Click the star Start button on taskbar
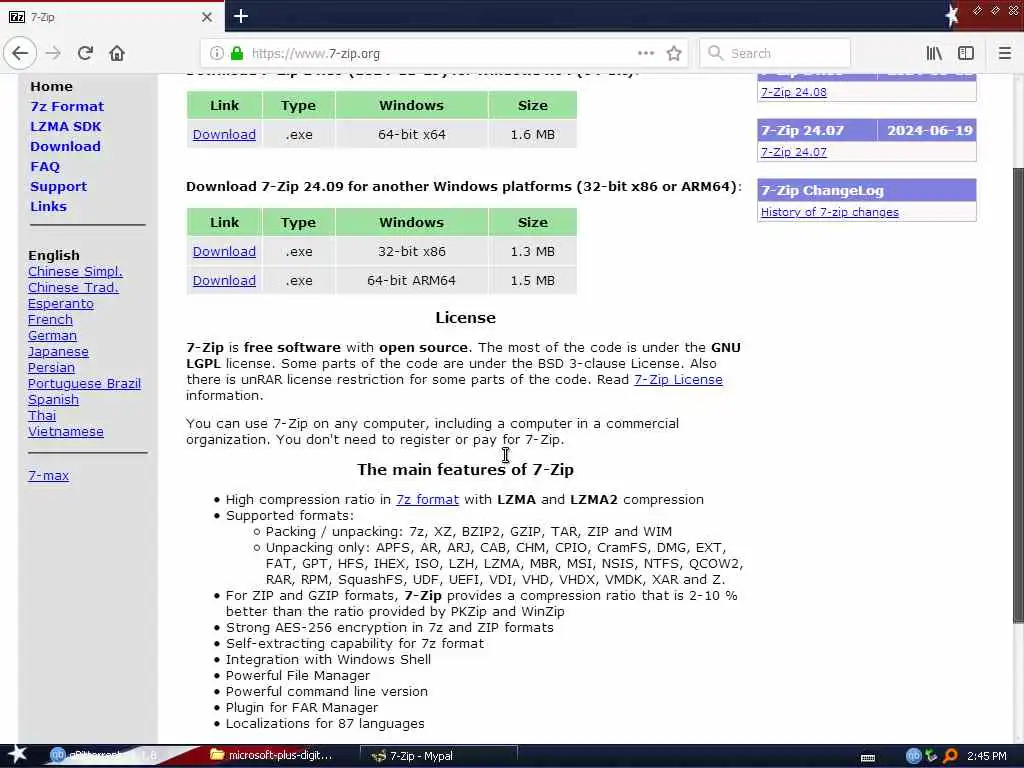This screenshot has height=768, width=1024. pyautogui.click(x=17, y=755)
